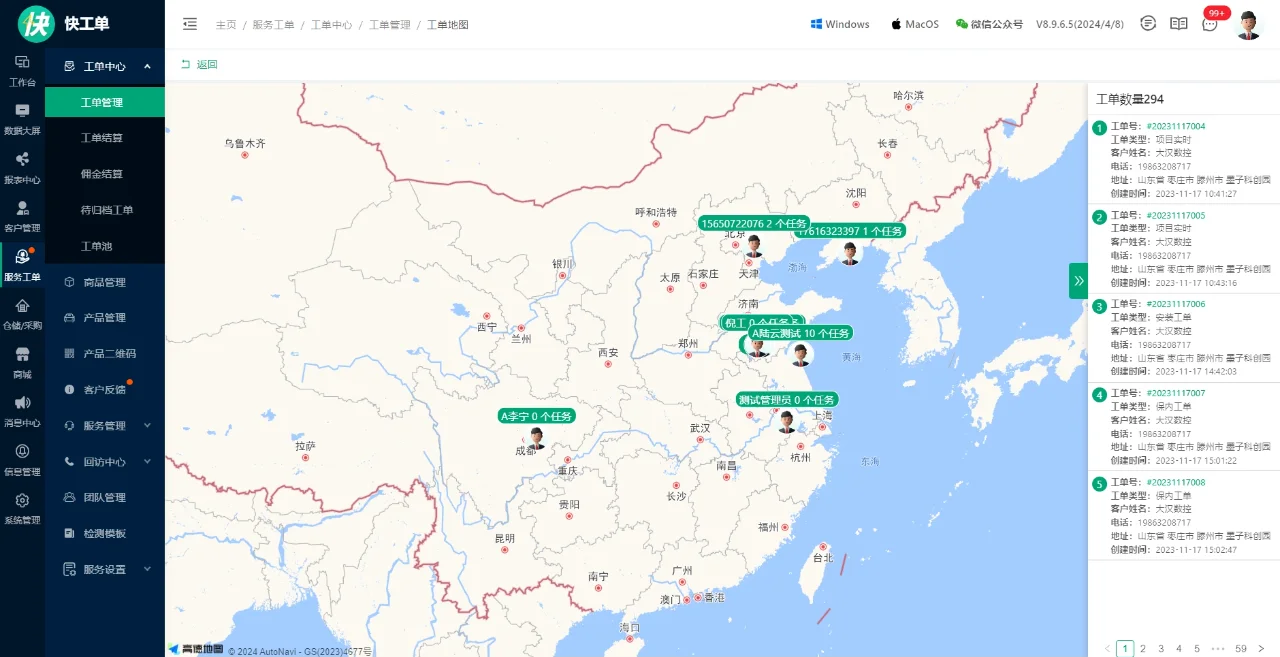Go to page 2 in pagination
The width and height of the screenshot is (1280, 657).
coord(1142,648)
